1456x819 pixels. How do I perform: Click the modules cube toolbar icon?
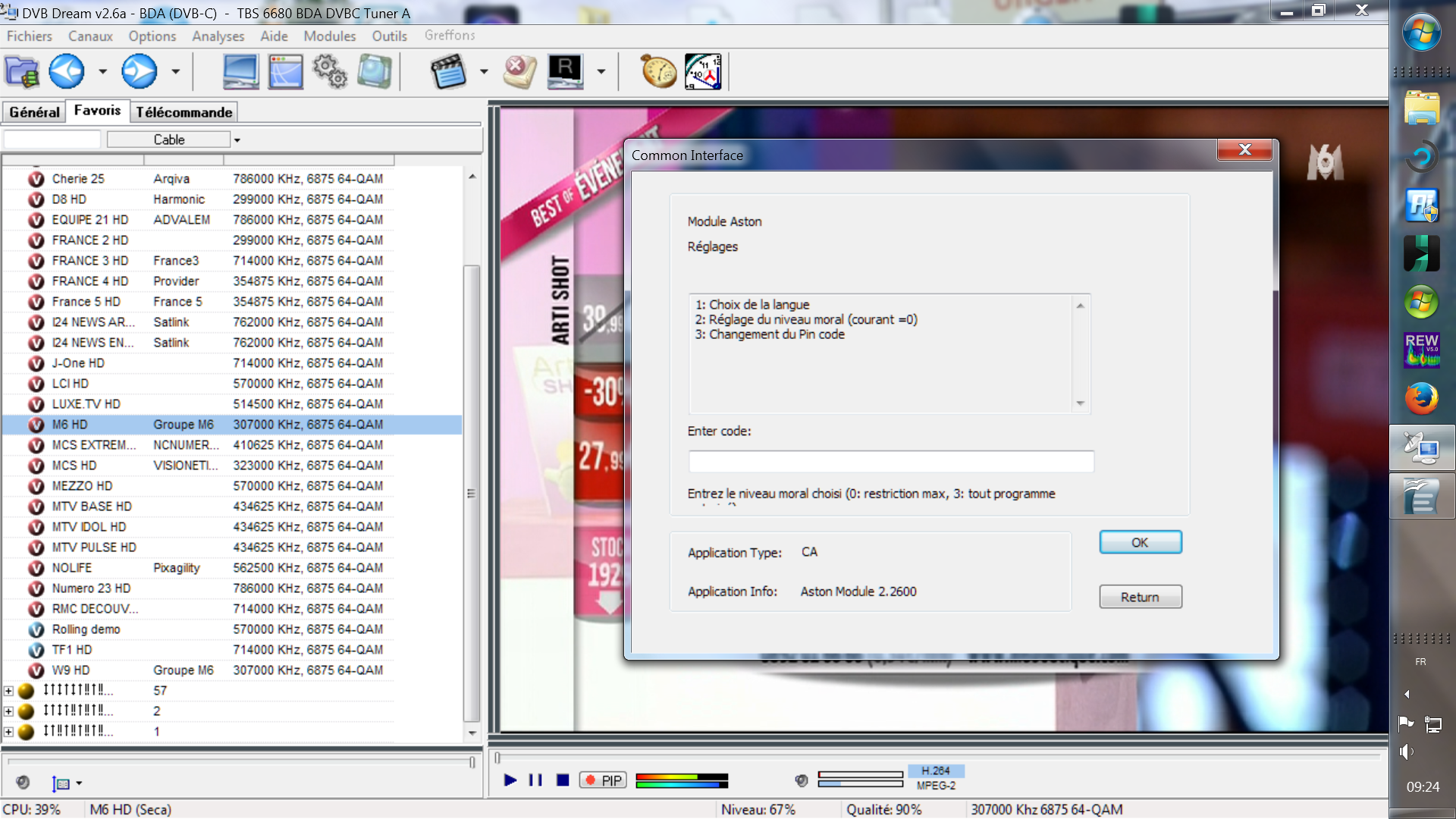click(375, 72)
